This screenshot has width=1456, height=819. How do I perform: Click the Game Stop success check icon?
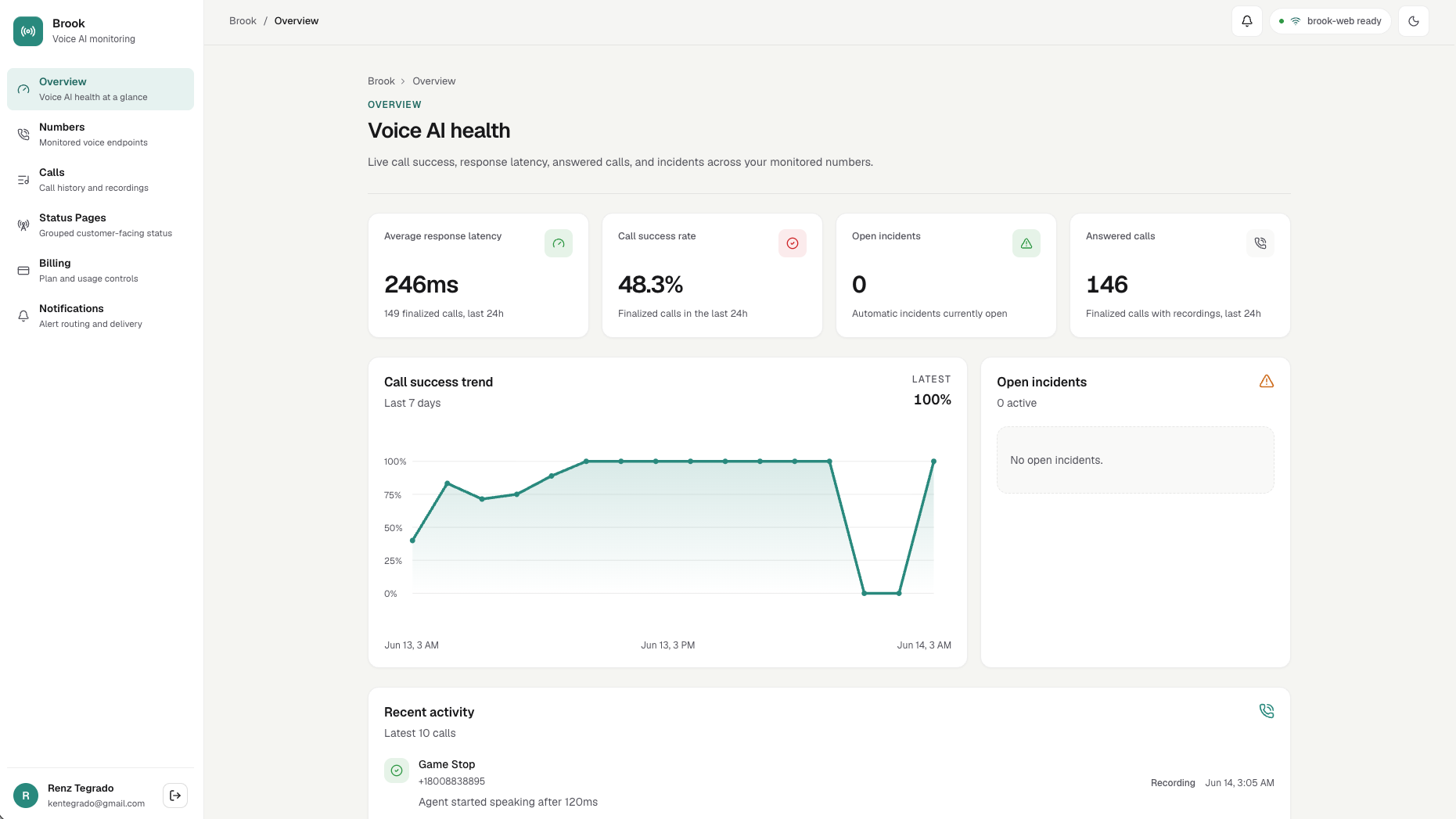coord(397,771)
